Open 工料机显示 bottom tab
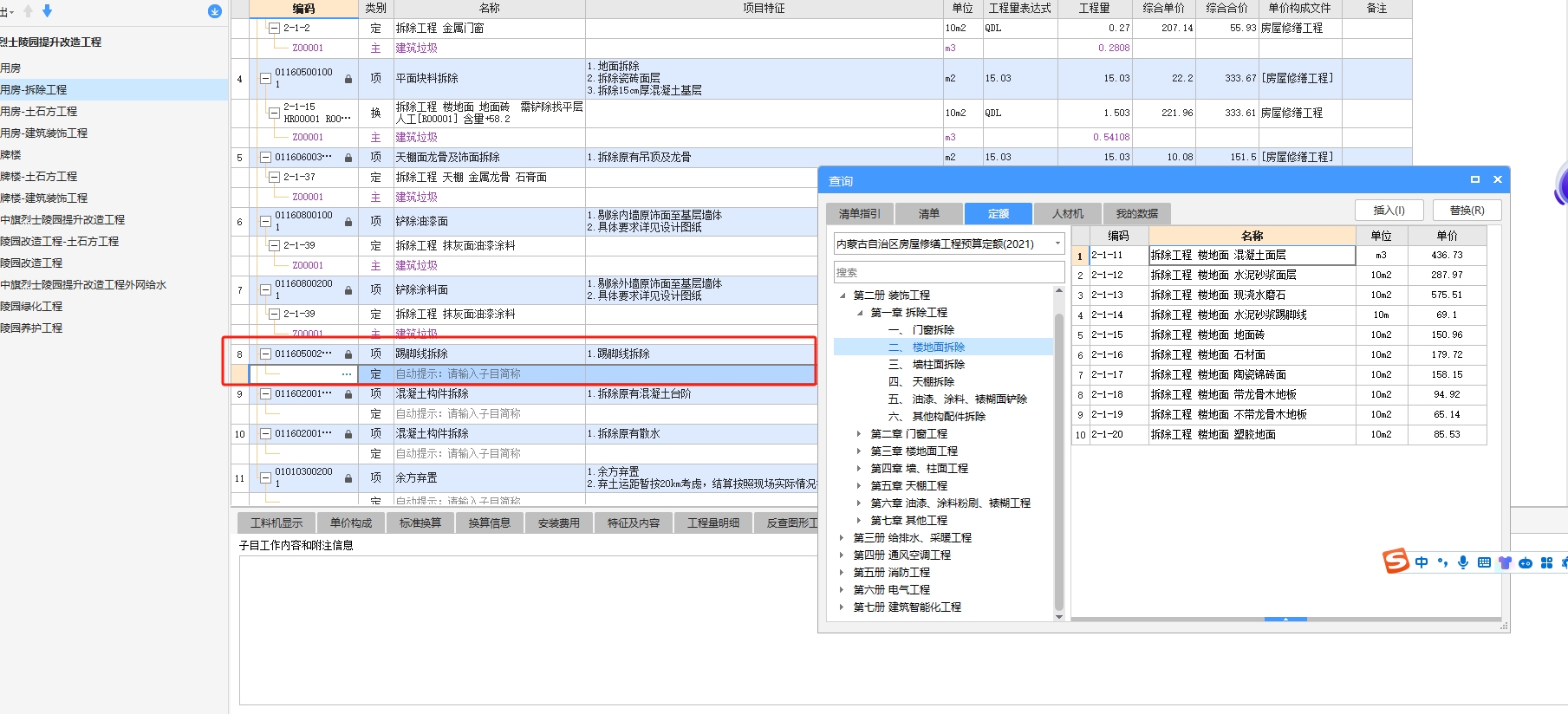This screenshot has height=714, width=1568. pos(277,523)
